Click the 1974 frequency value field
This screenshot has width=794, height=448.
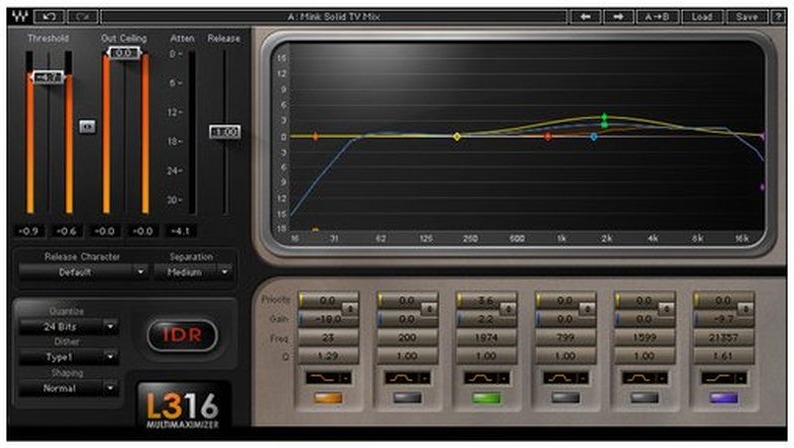(x=486, y=338)
